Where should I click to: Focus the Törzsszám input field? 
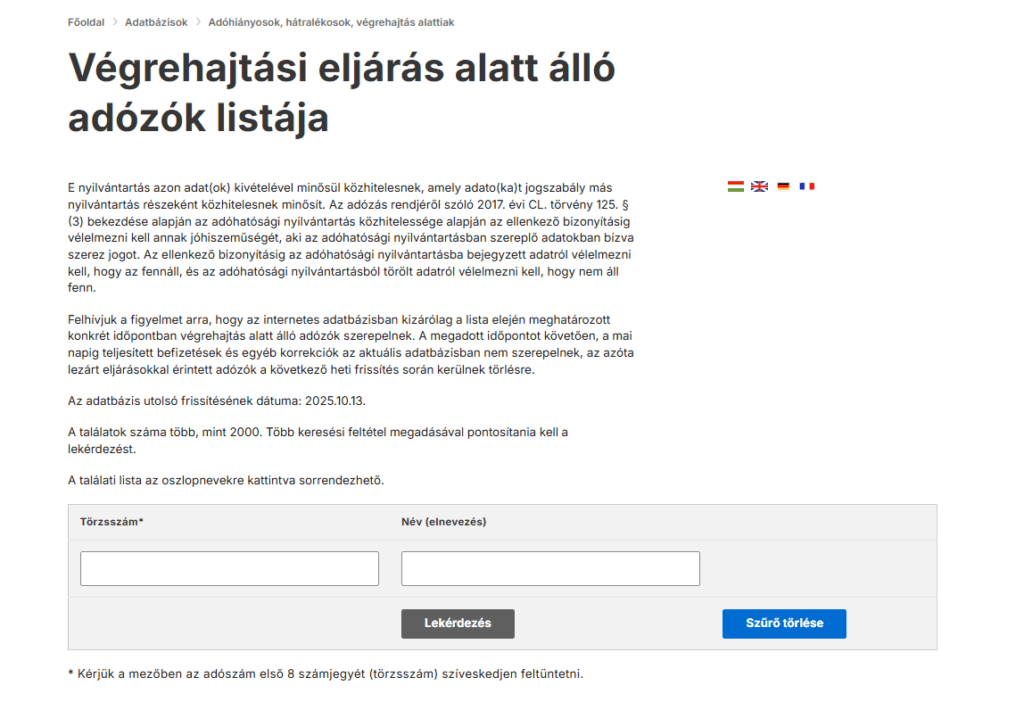(229, 568)
